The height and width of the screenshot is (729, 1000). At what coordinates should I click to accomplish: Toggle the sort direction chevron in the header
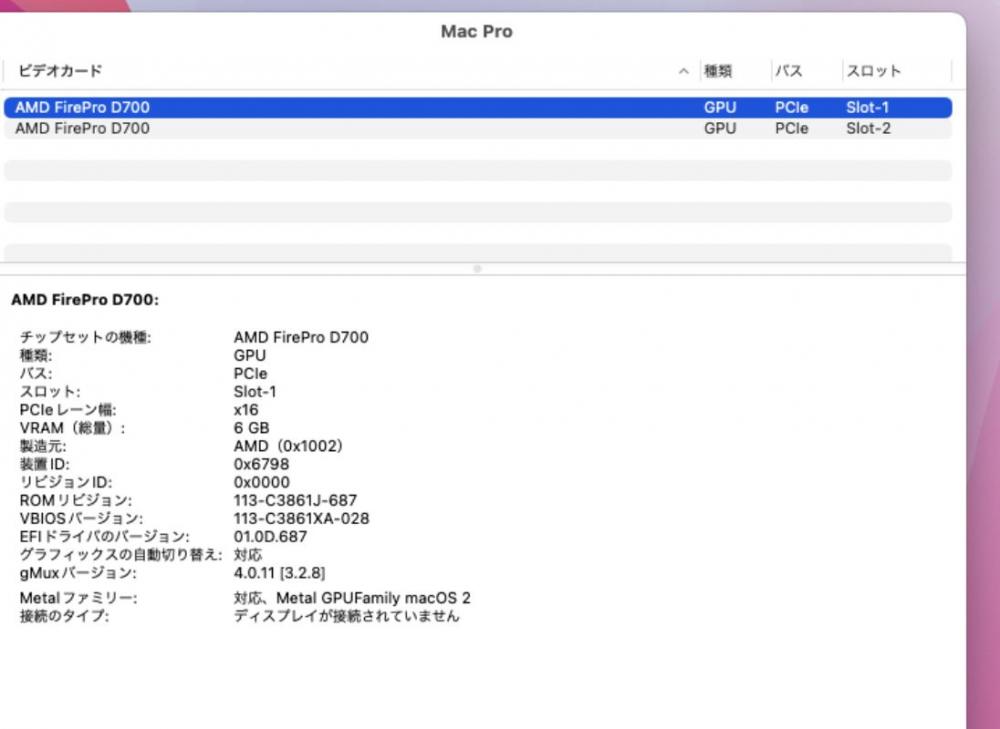pyautogui.click(x=684, y=71)
